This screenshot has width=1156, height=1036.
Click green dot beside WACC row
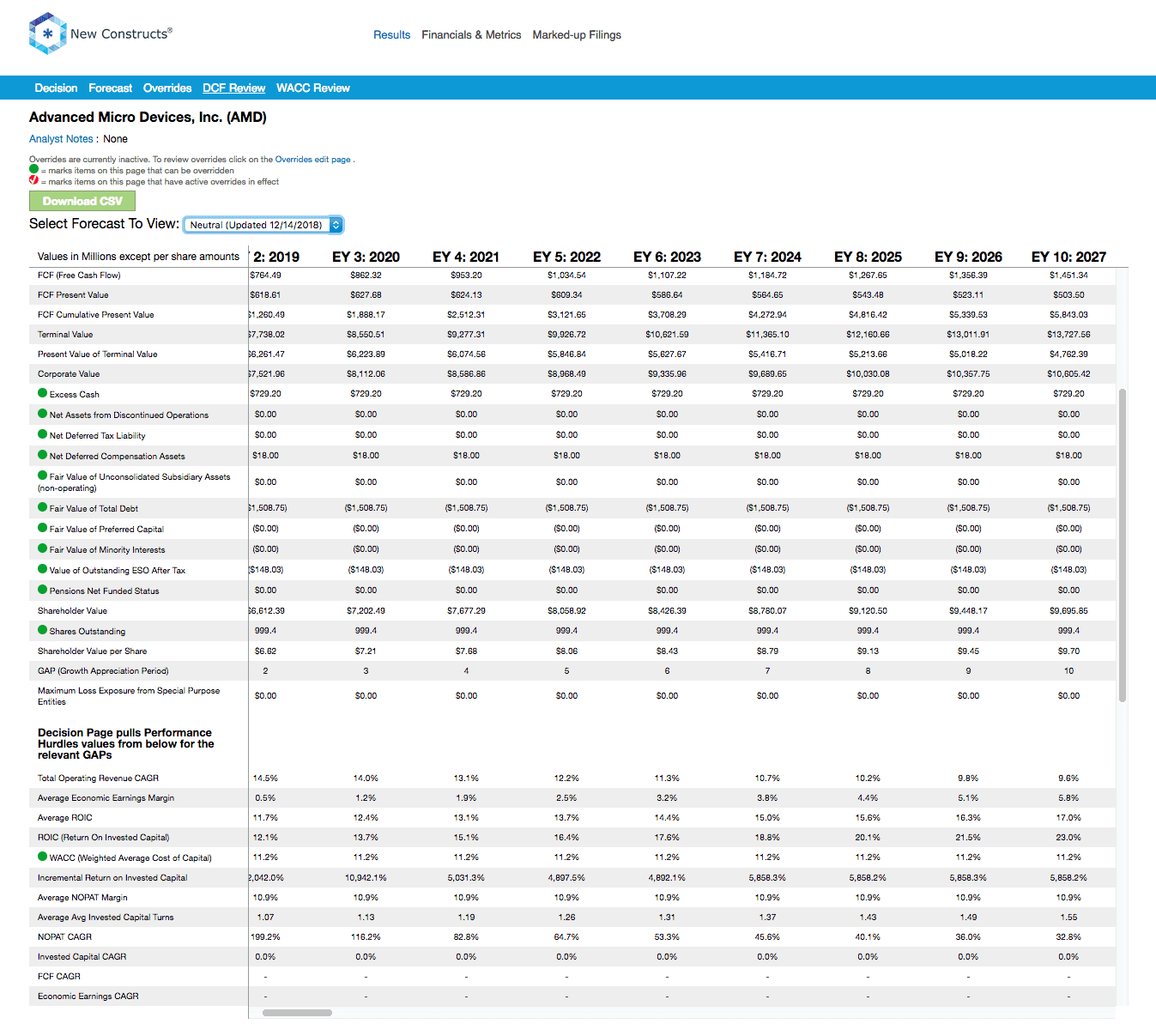42,857
